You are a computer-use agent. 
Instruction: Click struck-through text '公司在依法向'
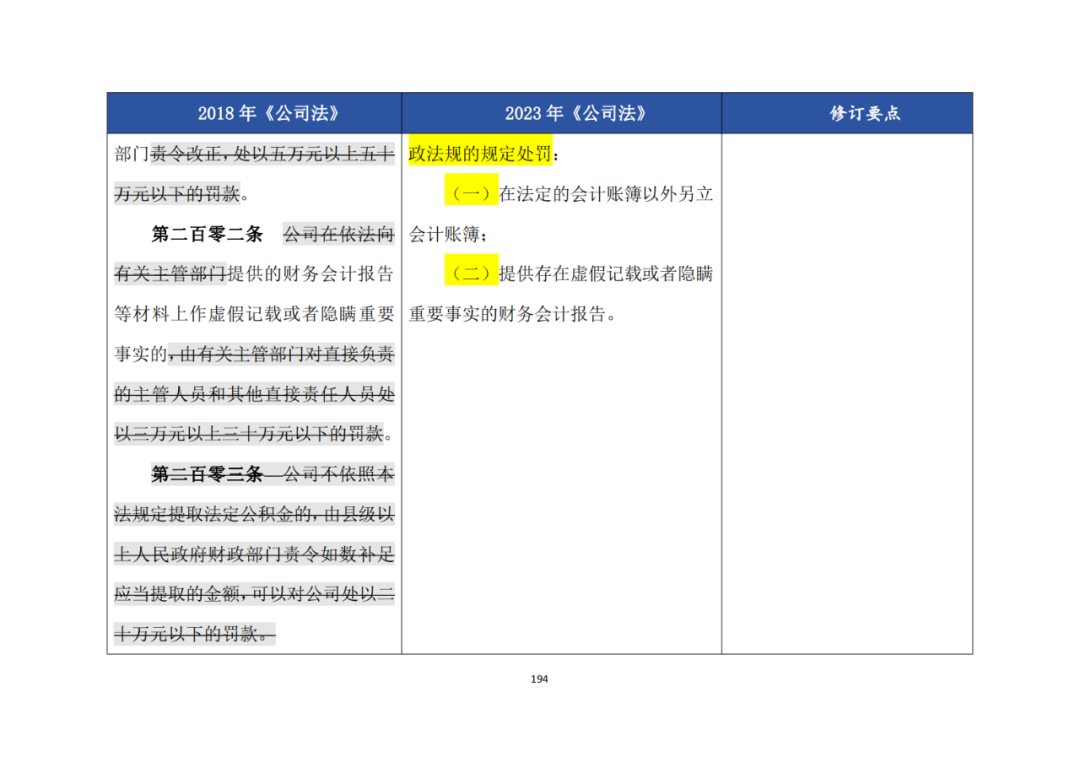tap(339, 234)
